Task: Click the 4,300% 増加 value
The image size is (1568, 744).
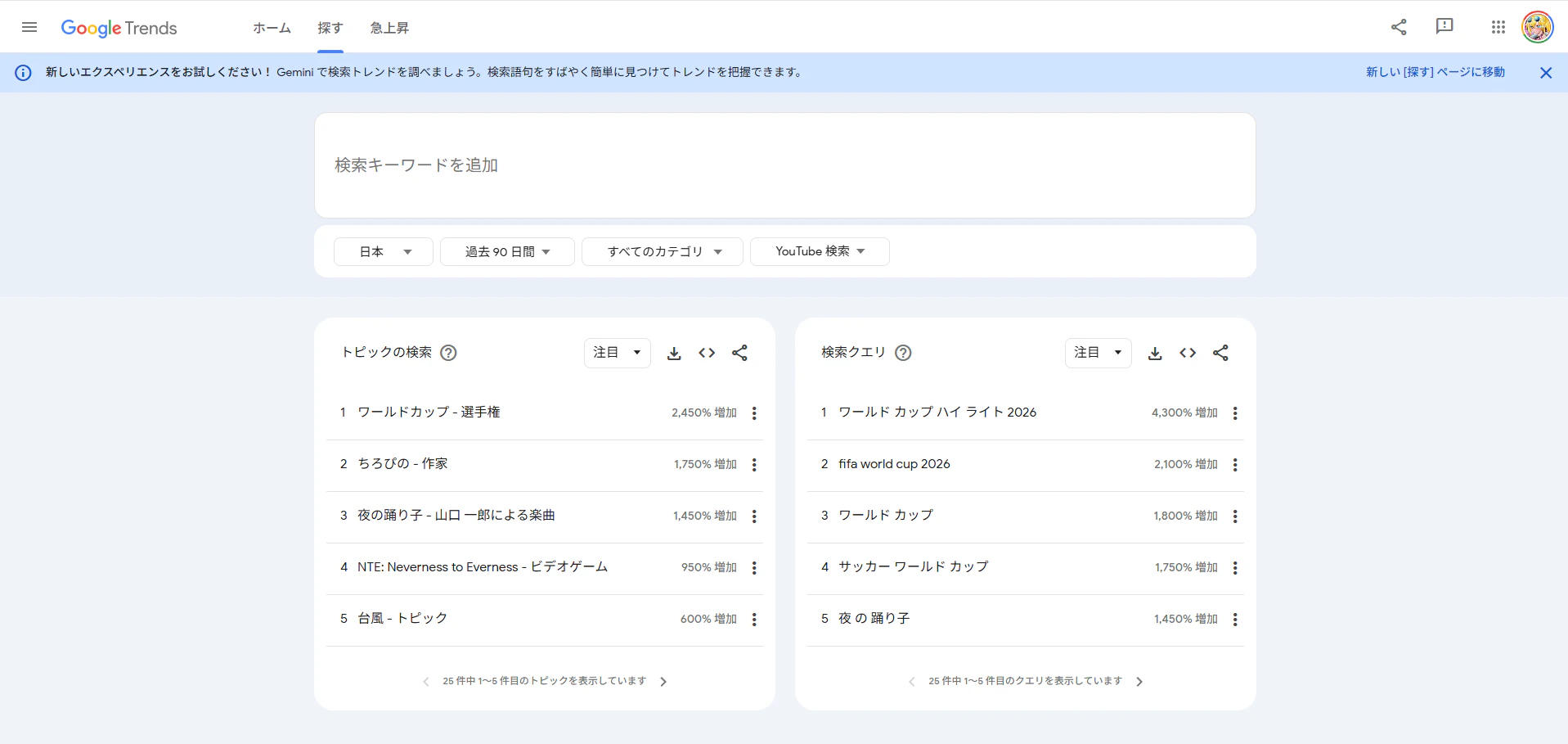Action: [x=1185, y=413]
